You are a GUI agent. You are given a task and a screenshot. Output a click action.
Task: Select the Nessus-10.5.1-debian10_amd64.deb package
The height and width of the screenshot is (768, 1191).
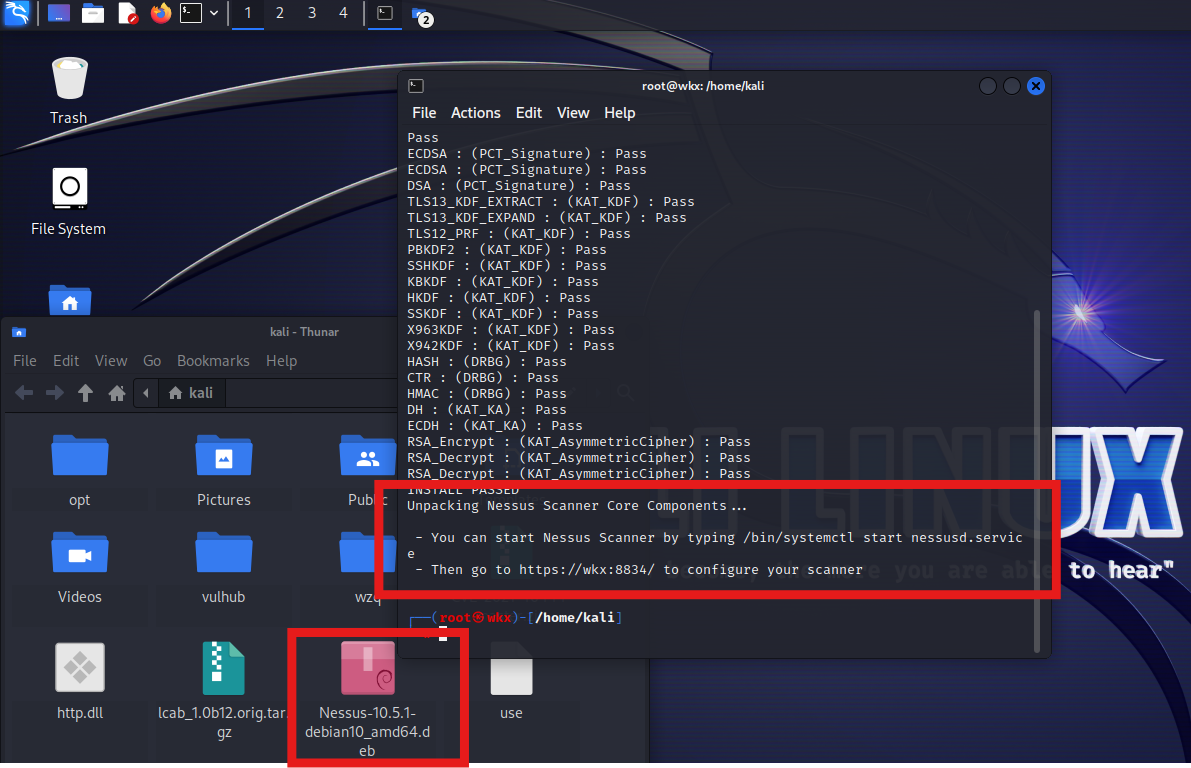(368, 699)
